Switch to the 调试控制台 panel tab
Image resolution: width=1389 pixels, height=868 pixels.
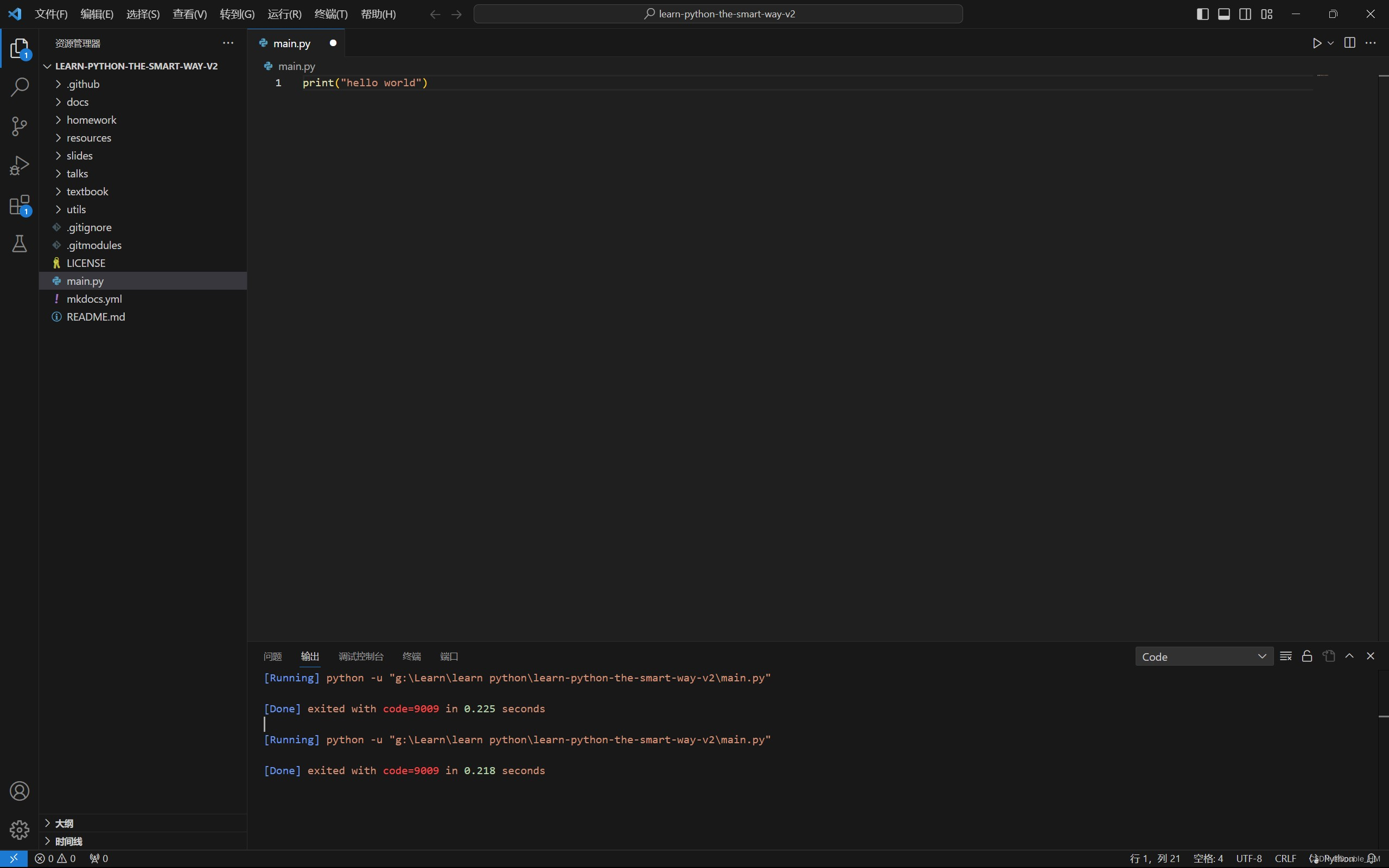point(360,656)
